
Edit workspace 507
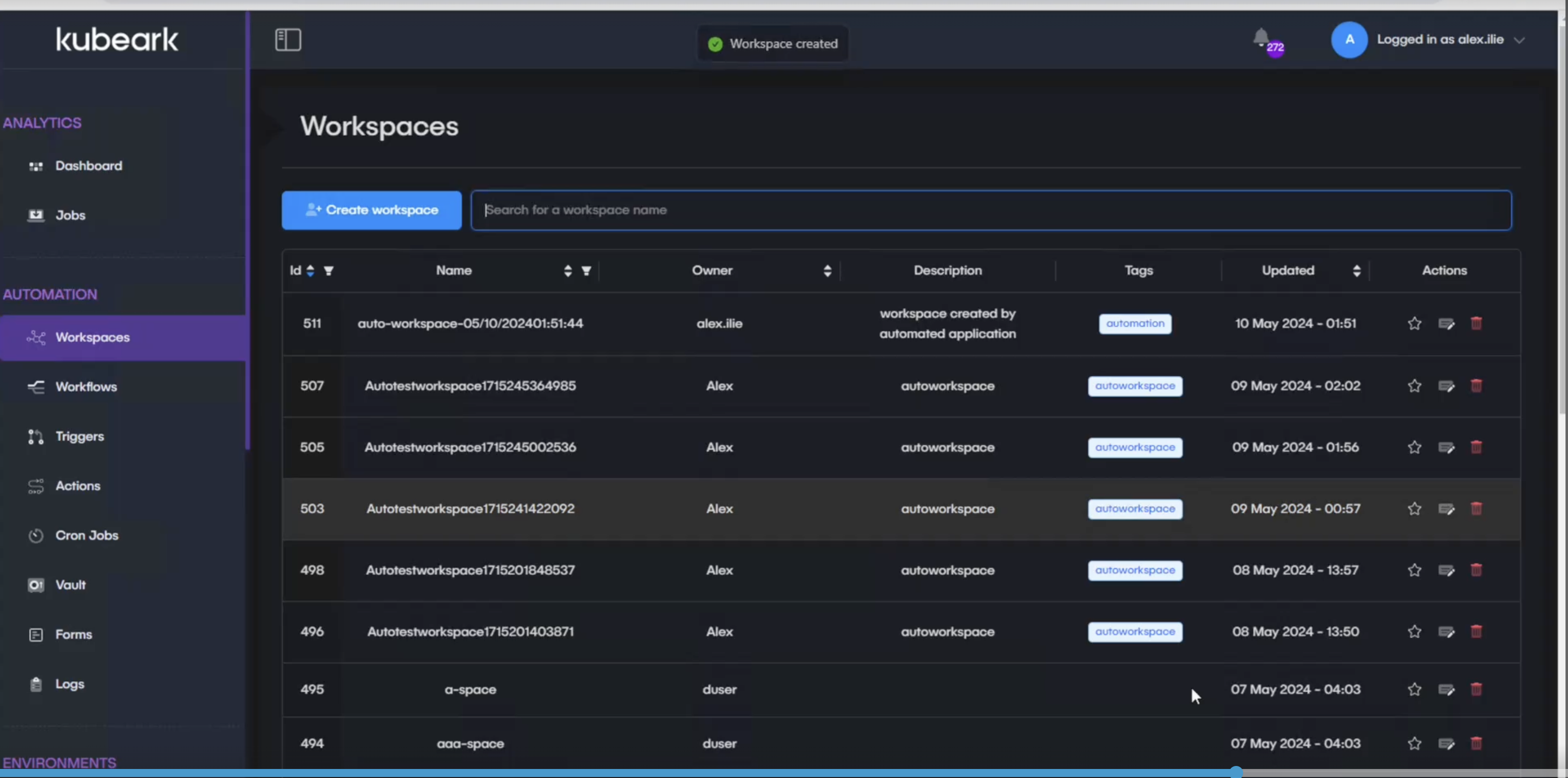[x=1446, y=386]
